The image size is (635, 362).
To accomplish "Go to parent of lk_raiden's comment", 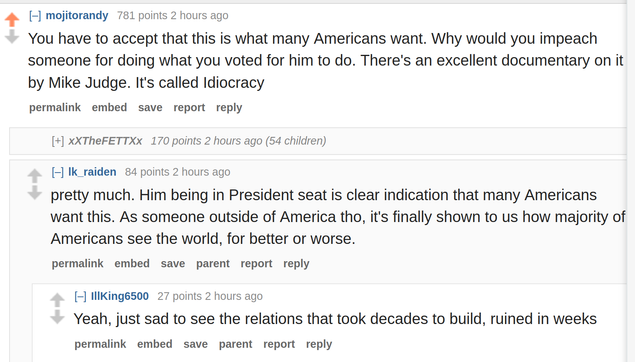I will pyautogui.click(x=213, y=264).
